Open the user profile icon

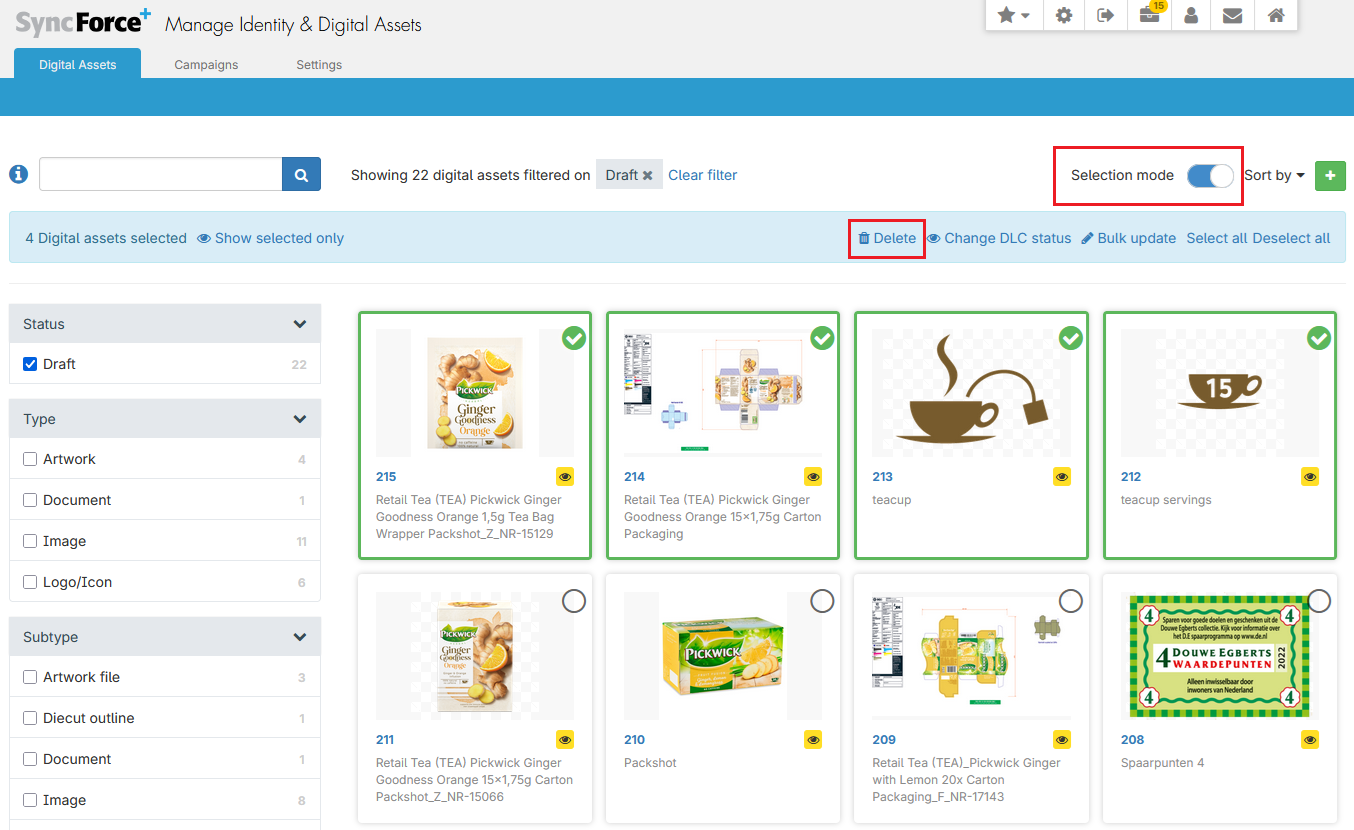tap(1191, 15)
